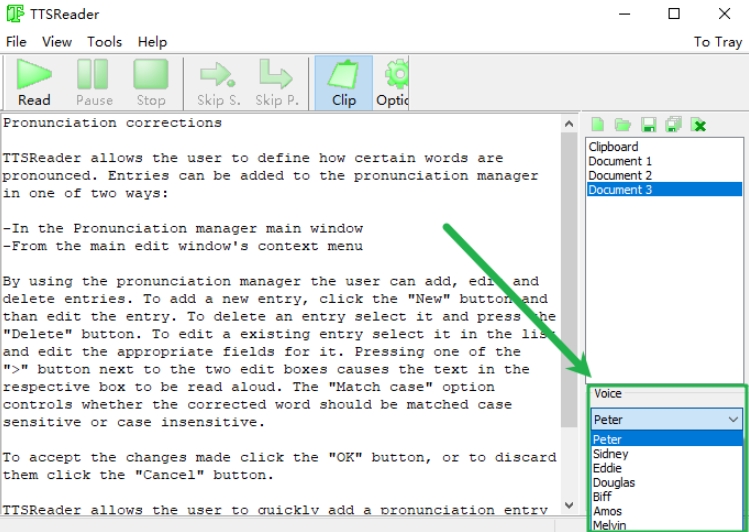Click the save floppy disk icon
The height and width of the screenshot is (532, 749).
(648, 125)
